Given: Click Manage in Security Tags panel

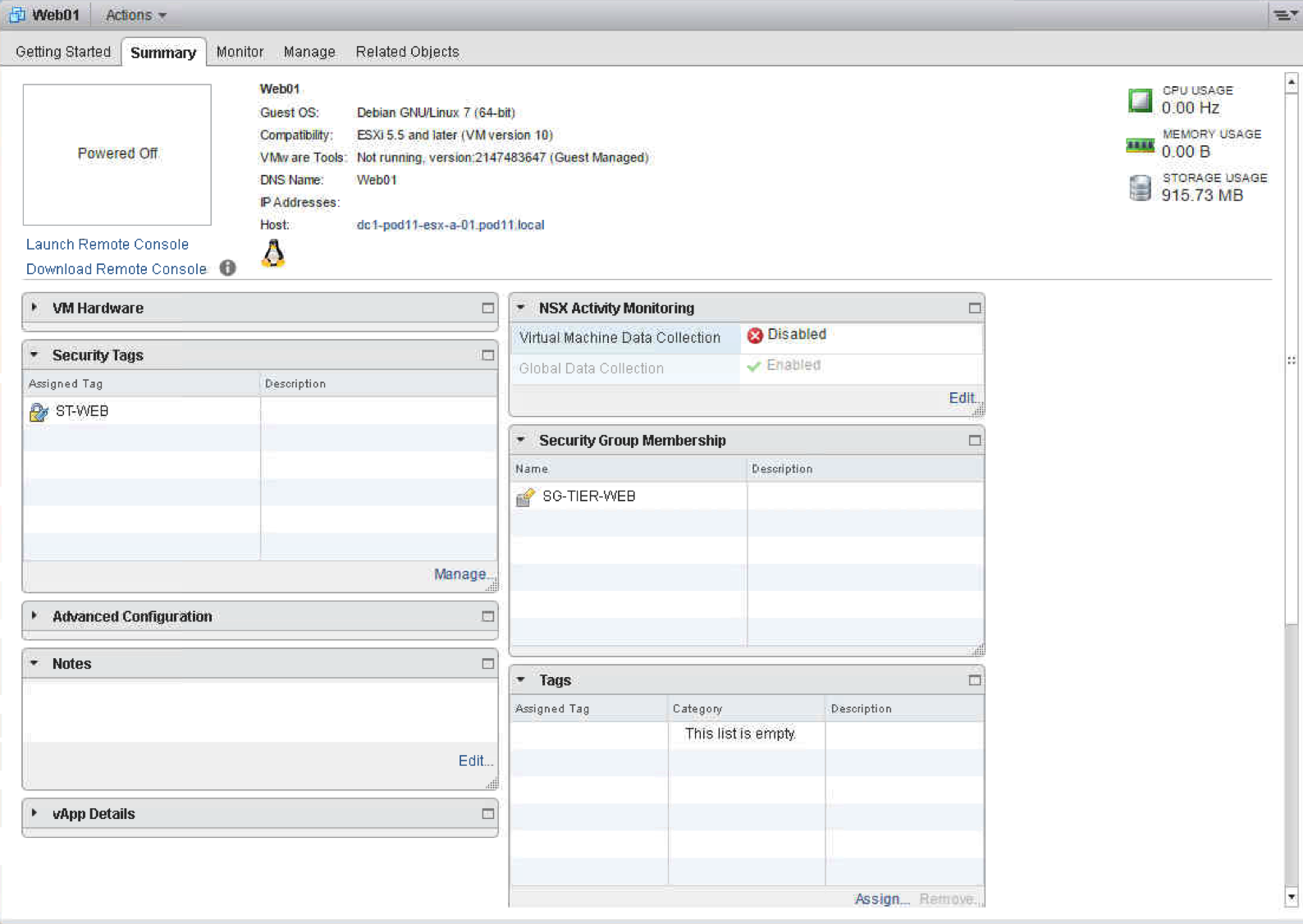Looking at the screenshot, I should click(x=461, y=574).
